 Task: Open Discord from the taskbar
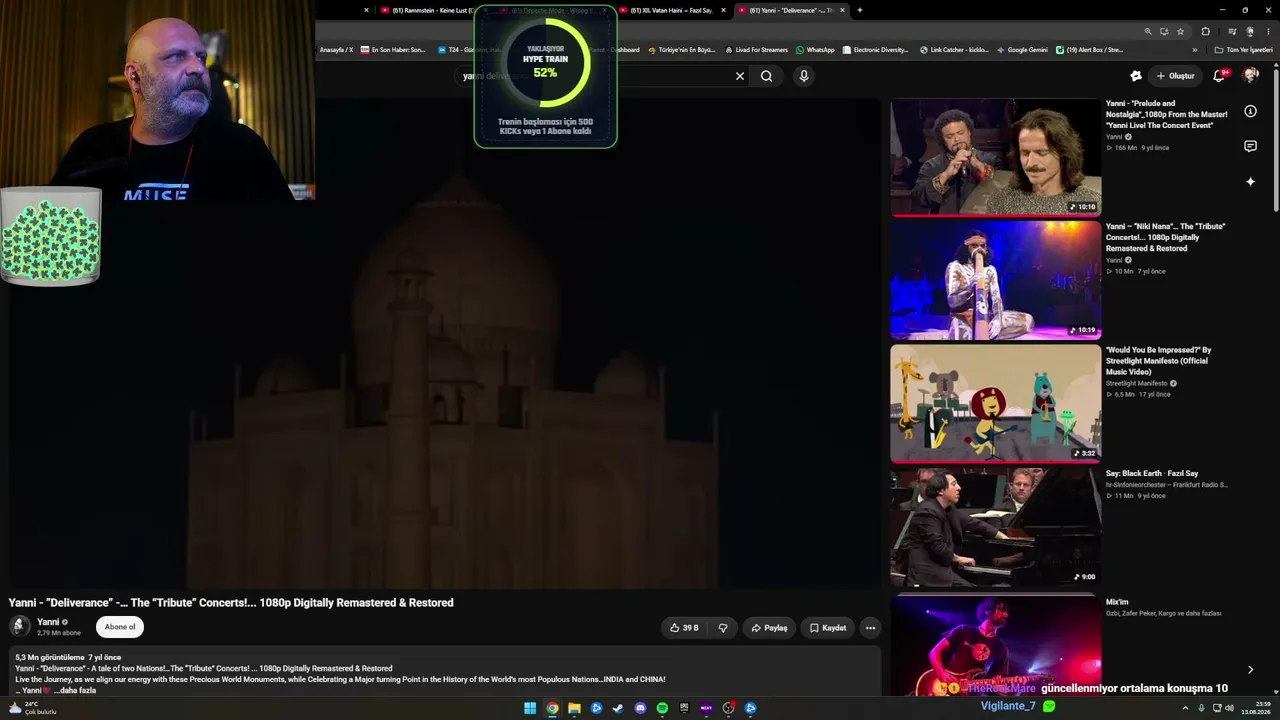point(640,708)
